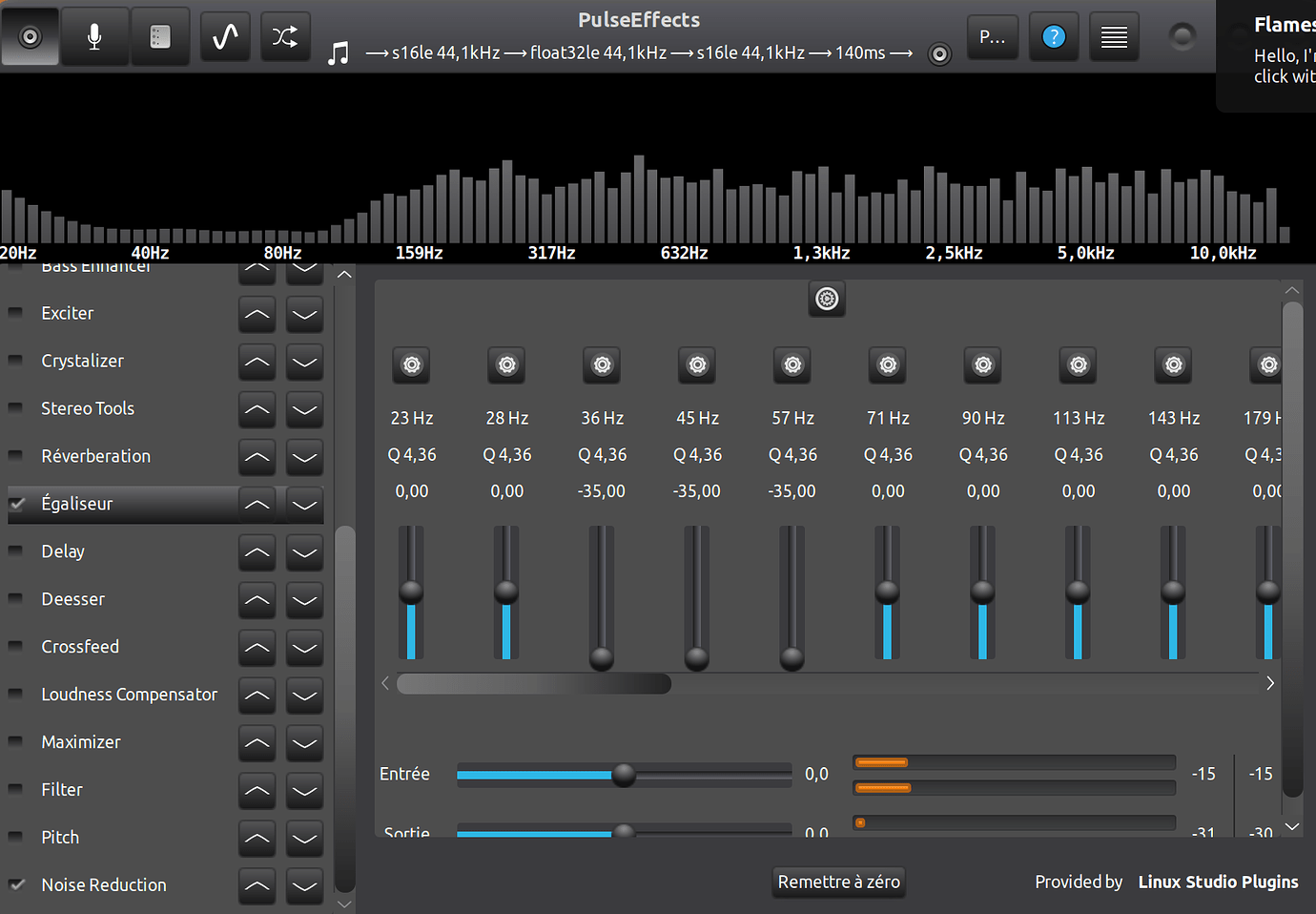
Task: Click the Remettre à zéro button
Action: click(x=838, y=882)
